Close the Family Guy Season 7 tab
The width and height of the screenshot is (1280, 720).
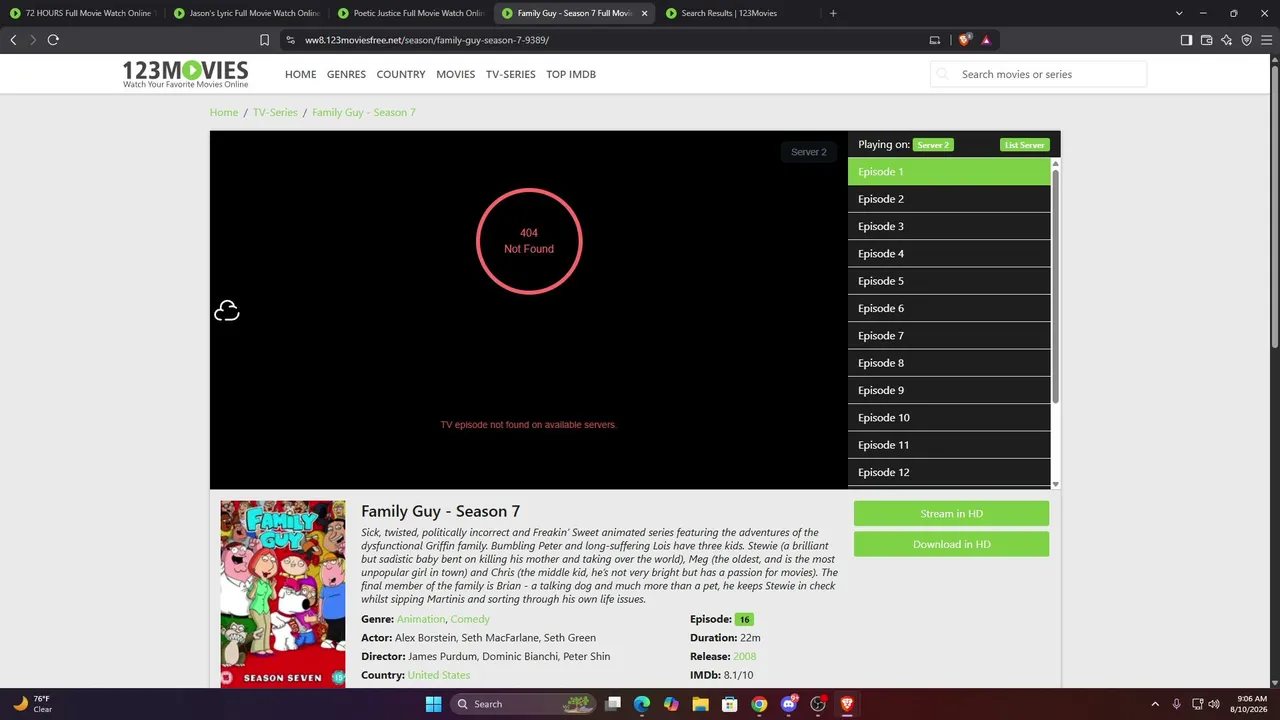644,13
